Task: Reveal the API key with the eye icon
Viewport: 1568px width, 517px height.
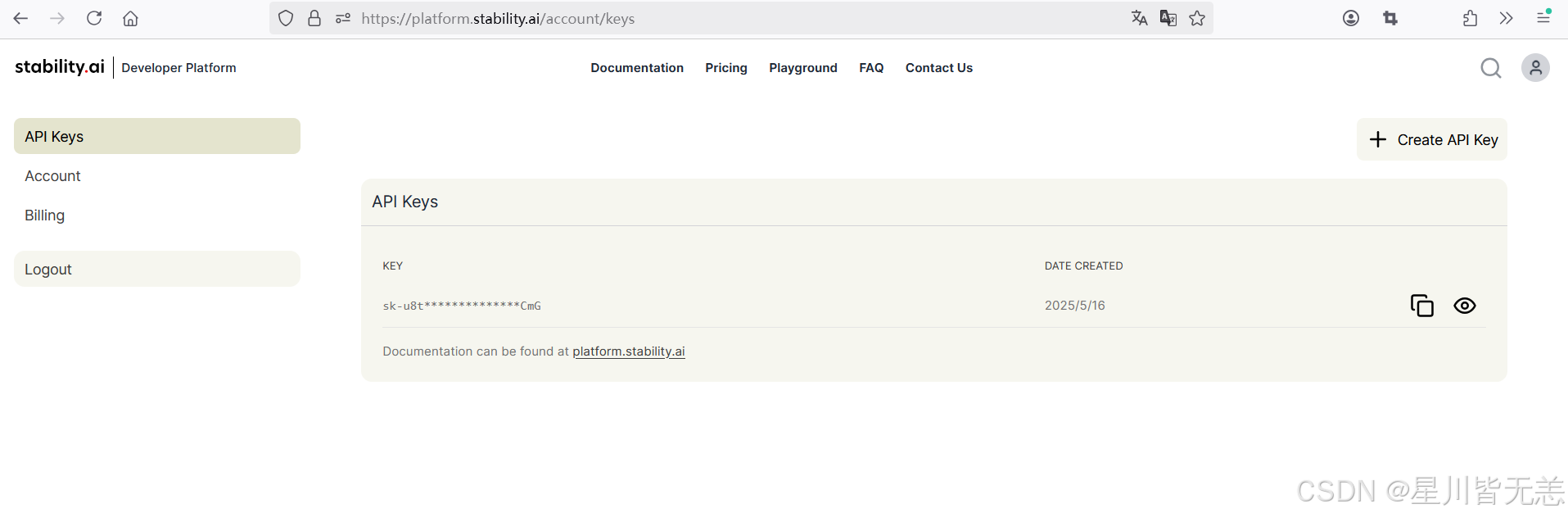Action: coord(1465,306)
